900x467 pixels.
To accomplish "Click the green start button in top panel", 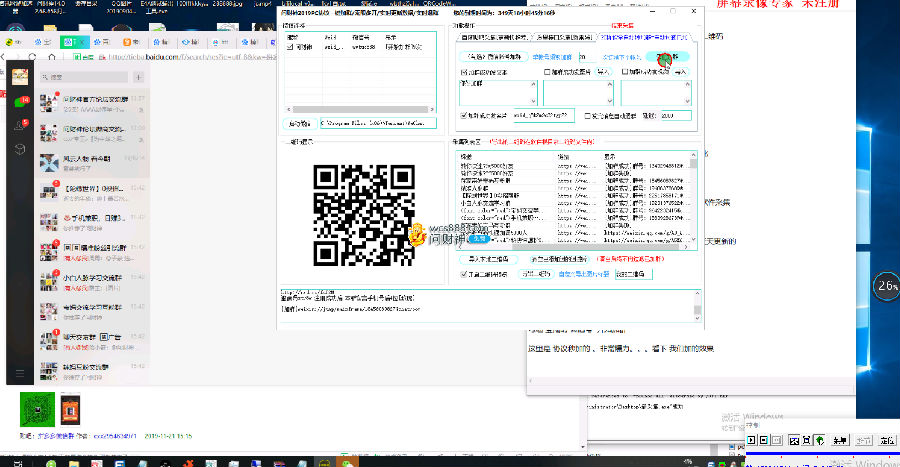I will (x=667, y=57).
